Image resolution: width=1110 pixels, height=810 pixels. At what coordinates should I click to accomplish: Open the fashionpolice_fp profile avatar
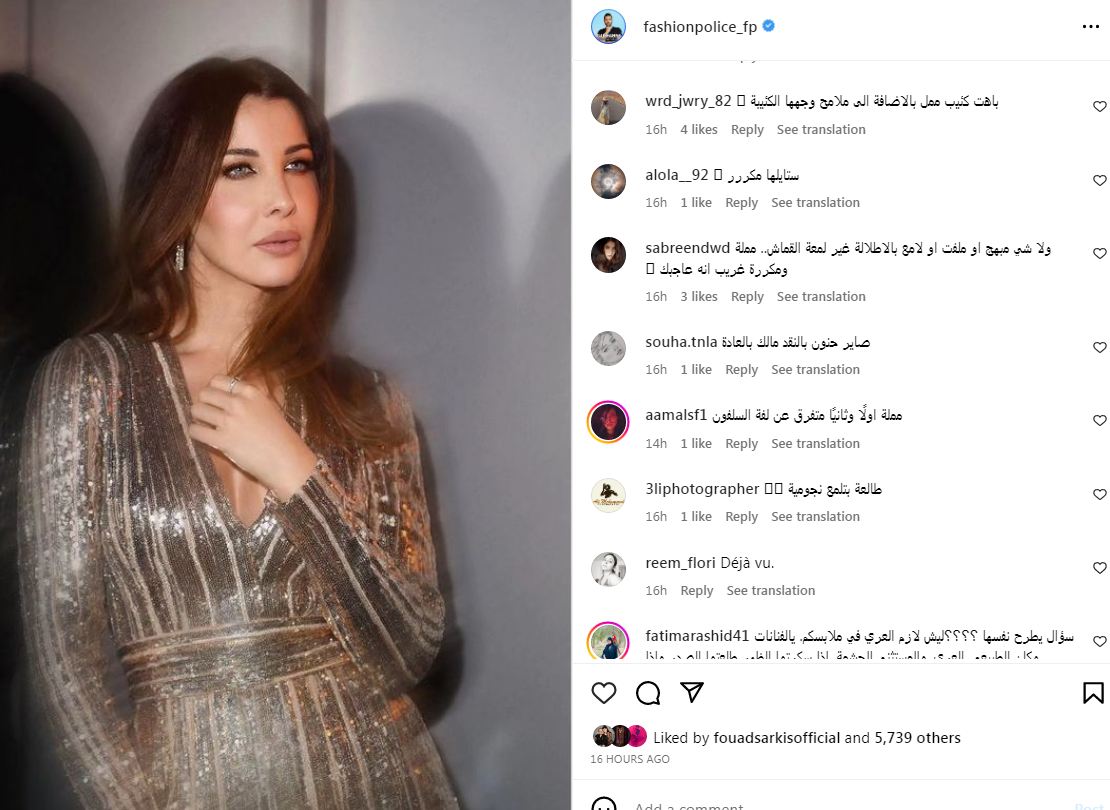pos(608,27)
